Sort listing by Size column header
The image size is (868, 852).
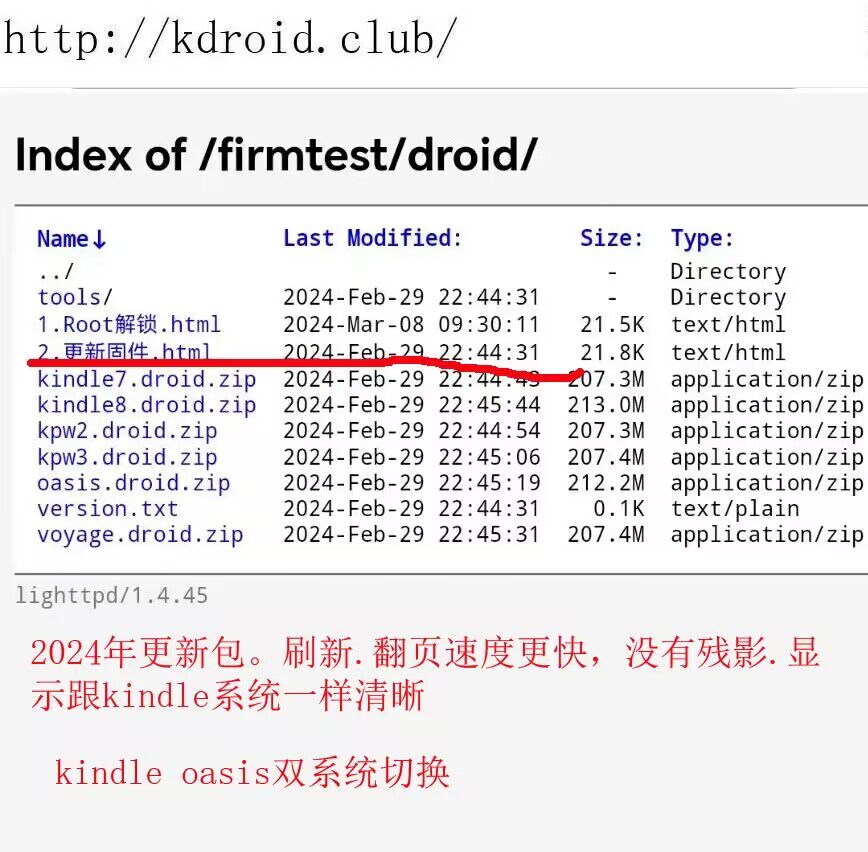tap(611, 238)
